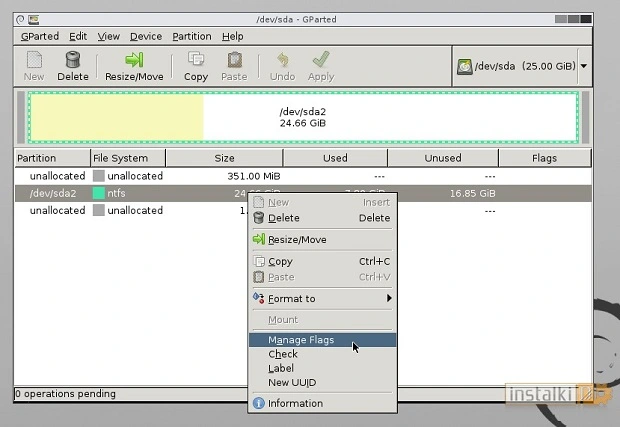Click the Delete trash icon in context menu
This screenshot has width=620, height=427.
click(258, 218)
